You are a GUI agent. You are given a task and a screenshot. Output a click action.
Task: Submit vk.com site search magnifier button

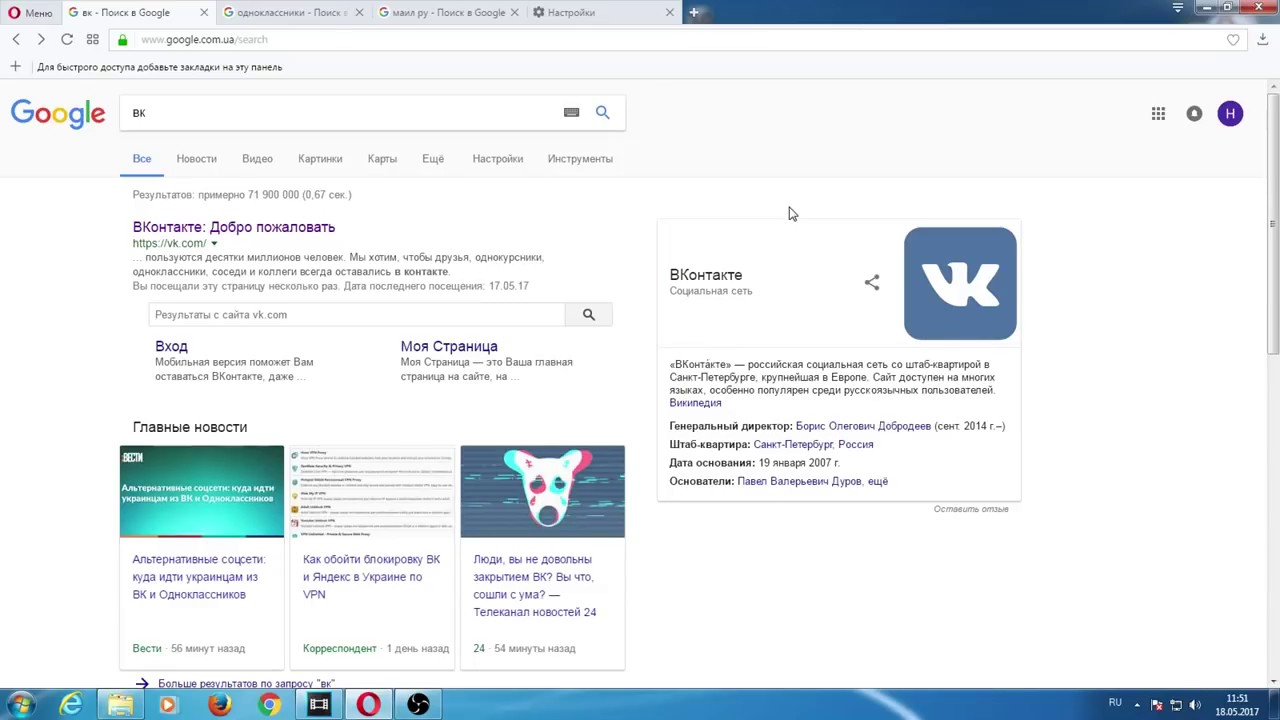pyautogui.click(x=589, y=315)
